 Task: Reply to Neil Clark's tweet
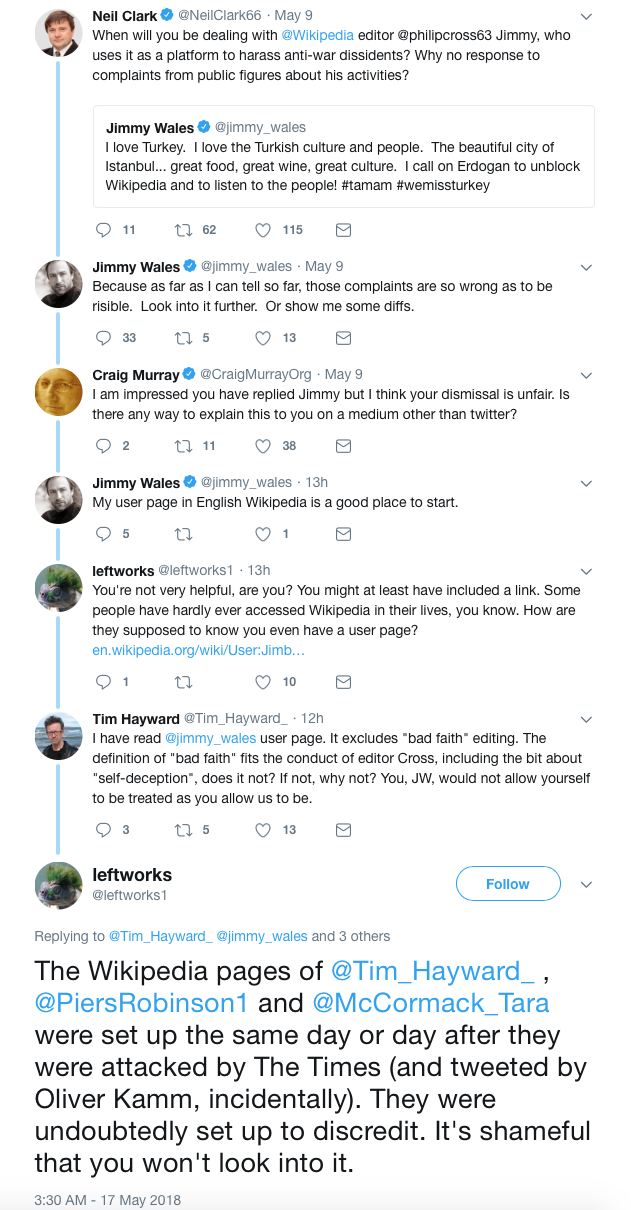pyautogui.click(x=104, y=230)
